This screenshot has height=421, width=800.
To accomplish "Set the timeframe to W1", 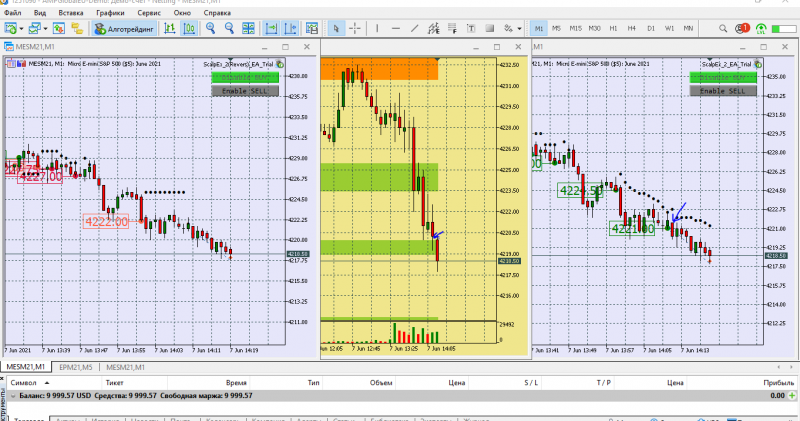I will point(669,29).
